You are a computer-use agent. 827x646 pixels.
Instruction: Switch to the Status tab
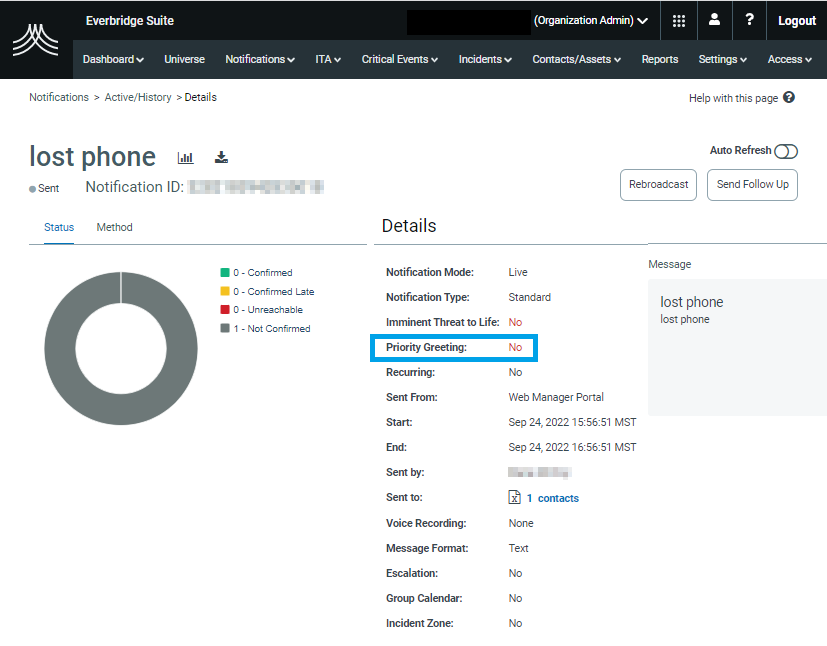coord(59,227)
